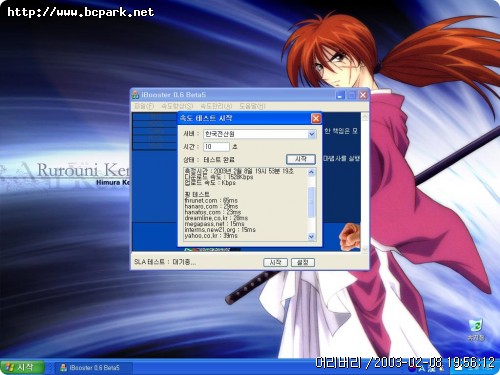Click results list scroll up arrow
This screenshot has width=500, height=375.
coord(311,172)
